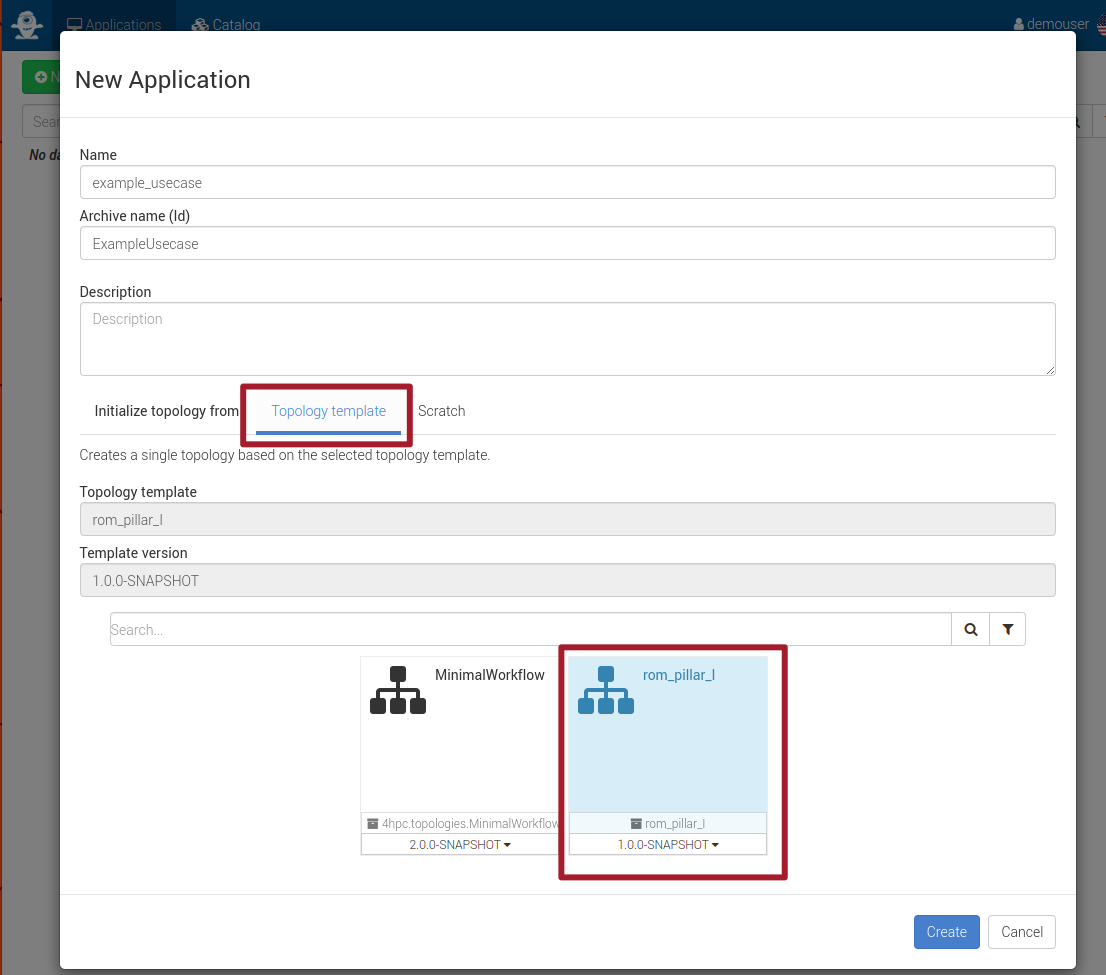
Task: Open the filter funnel icon
Action: pos(1007,629)
